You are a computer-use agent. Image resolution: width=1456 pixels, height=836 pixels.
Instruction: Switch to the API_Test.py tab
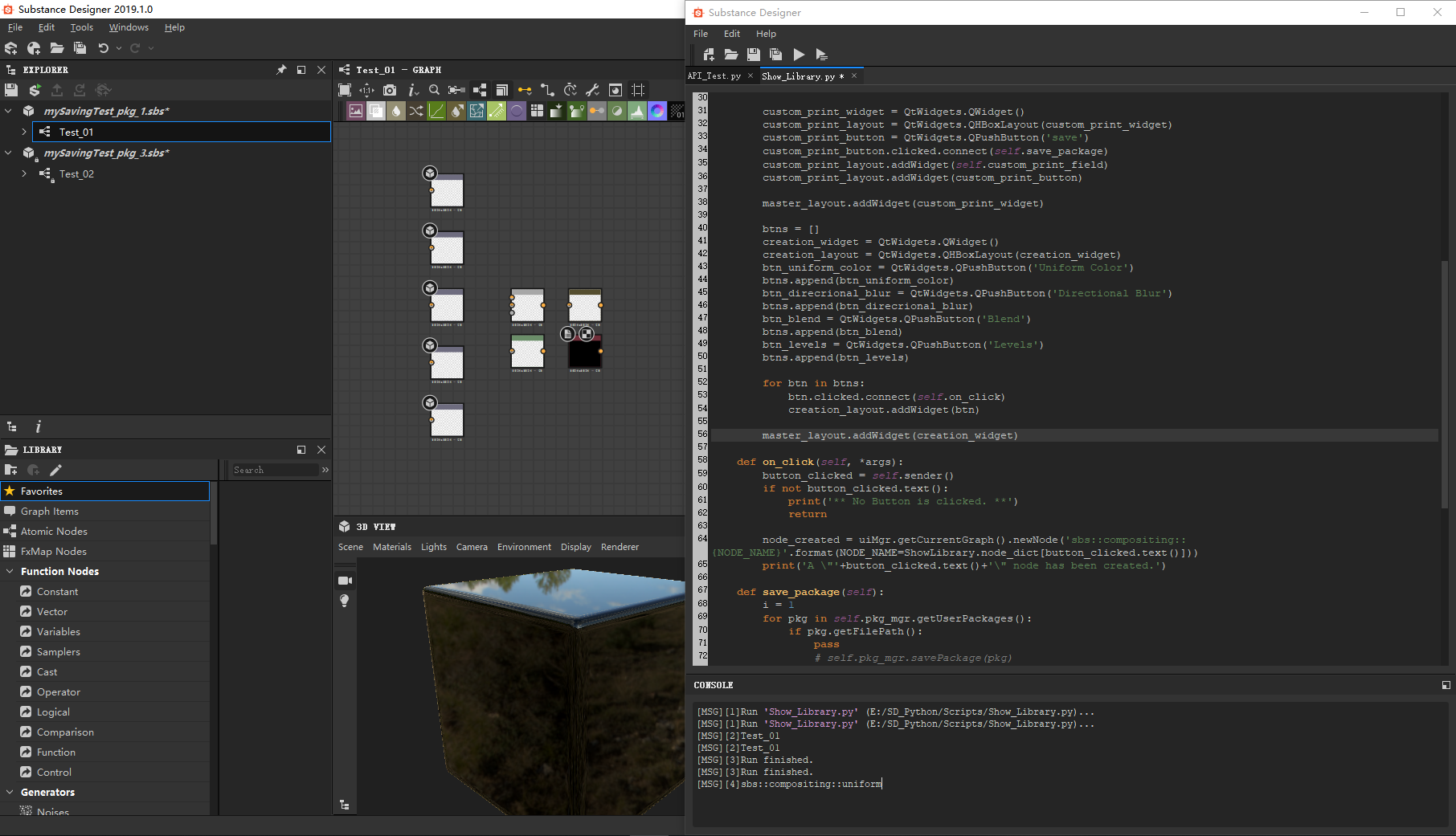pyautogui.click(x=714, y=76)
